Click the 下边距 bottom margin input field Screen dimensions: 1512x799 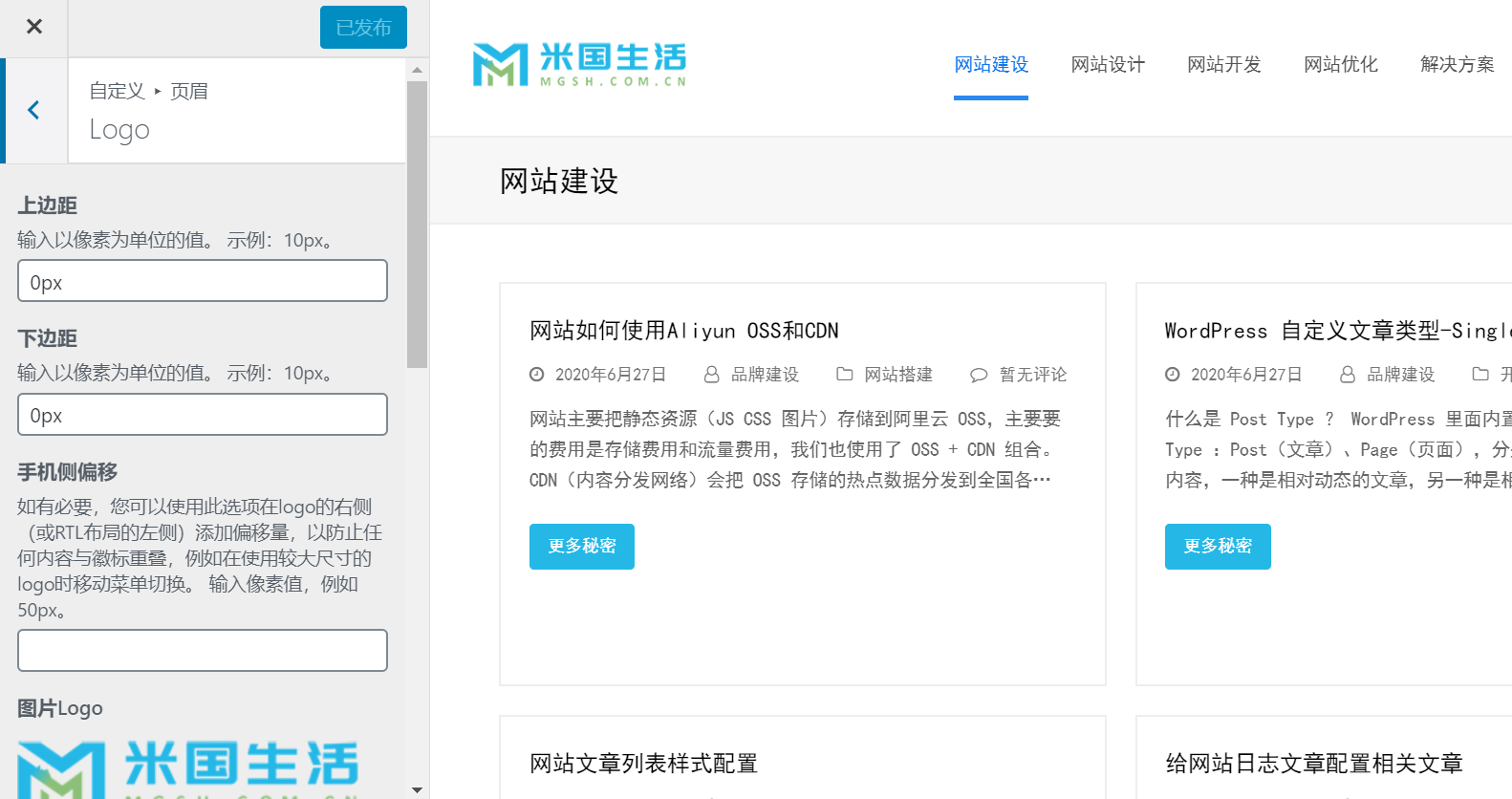203,415
